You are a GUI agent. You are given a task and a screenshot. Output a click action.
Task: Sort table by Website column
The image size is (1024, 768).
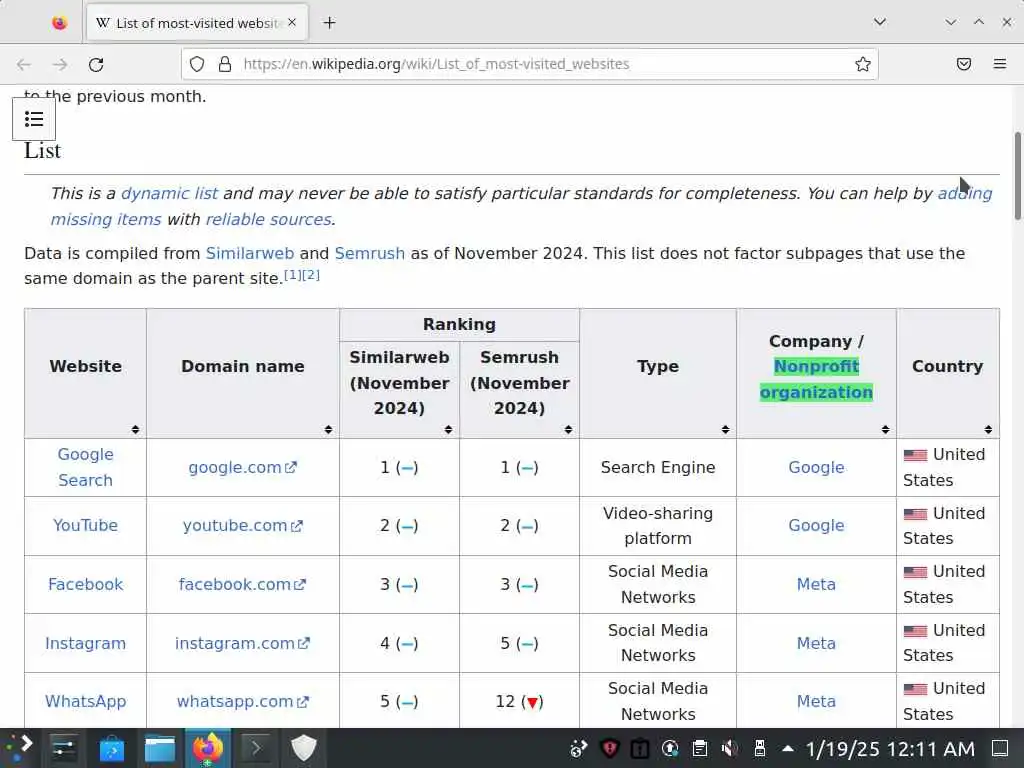pos(135,429)
